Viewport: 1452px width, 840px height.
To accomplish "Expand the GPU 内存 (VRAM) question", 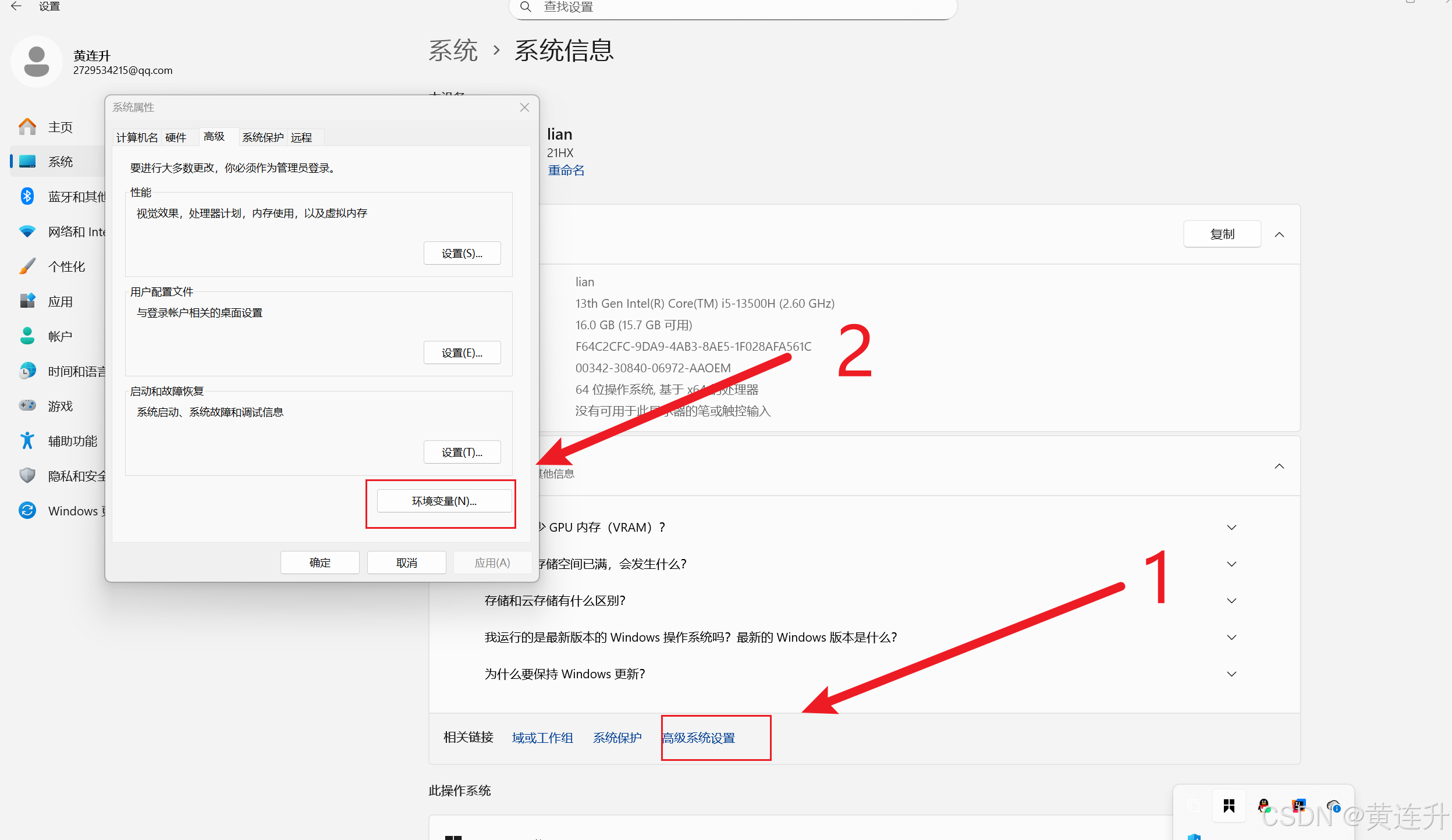I will (1231, 528).
